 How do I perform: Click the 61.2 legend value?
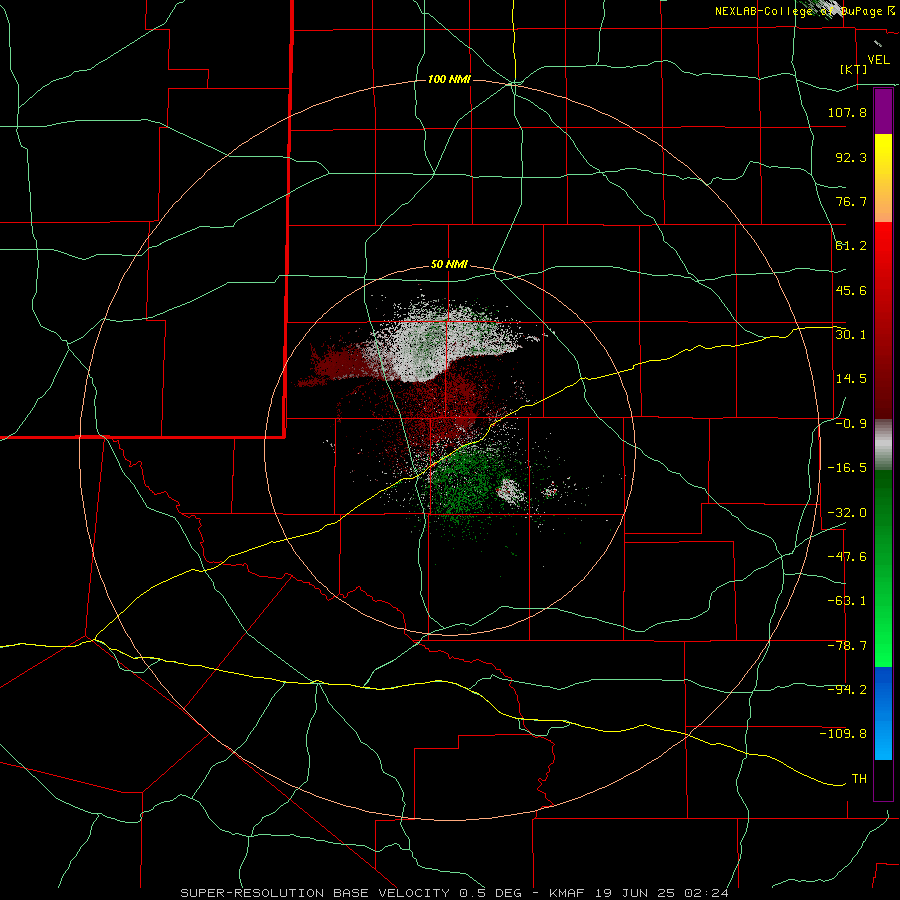851,246
